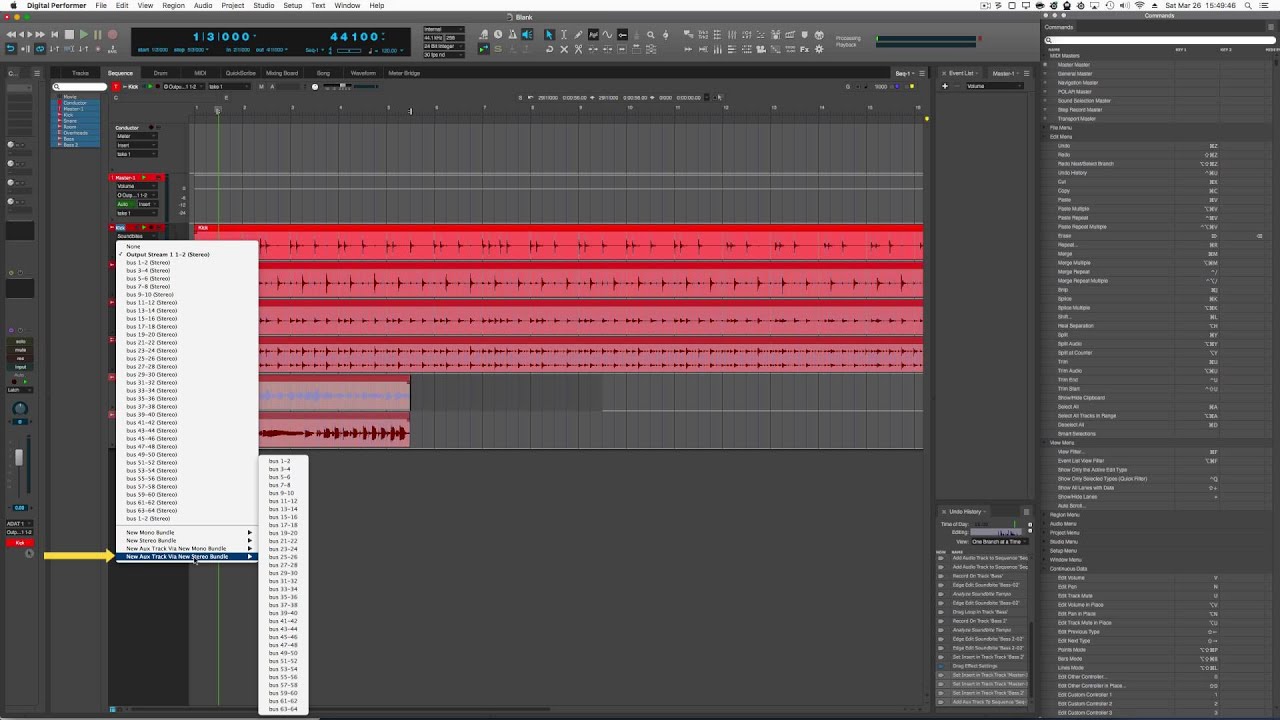Toggle rec in the channel strip
Image resolution: width=1280 pixels, height=720 pixels.
20,358
